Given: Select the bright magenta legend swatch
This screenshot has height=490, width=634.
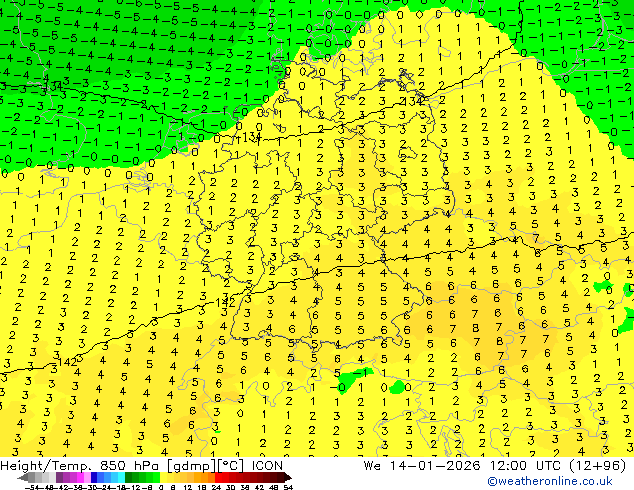Looking at the screenshot, I should pyautogui.click(x=80, y=477).
